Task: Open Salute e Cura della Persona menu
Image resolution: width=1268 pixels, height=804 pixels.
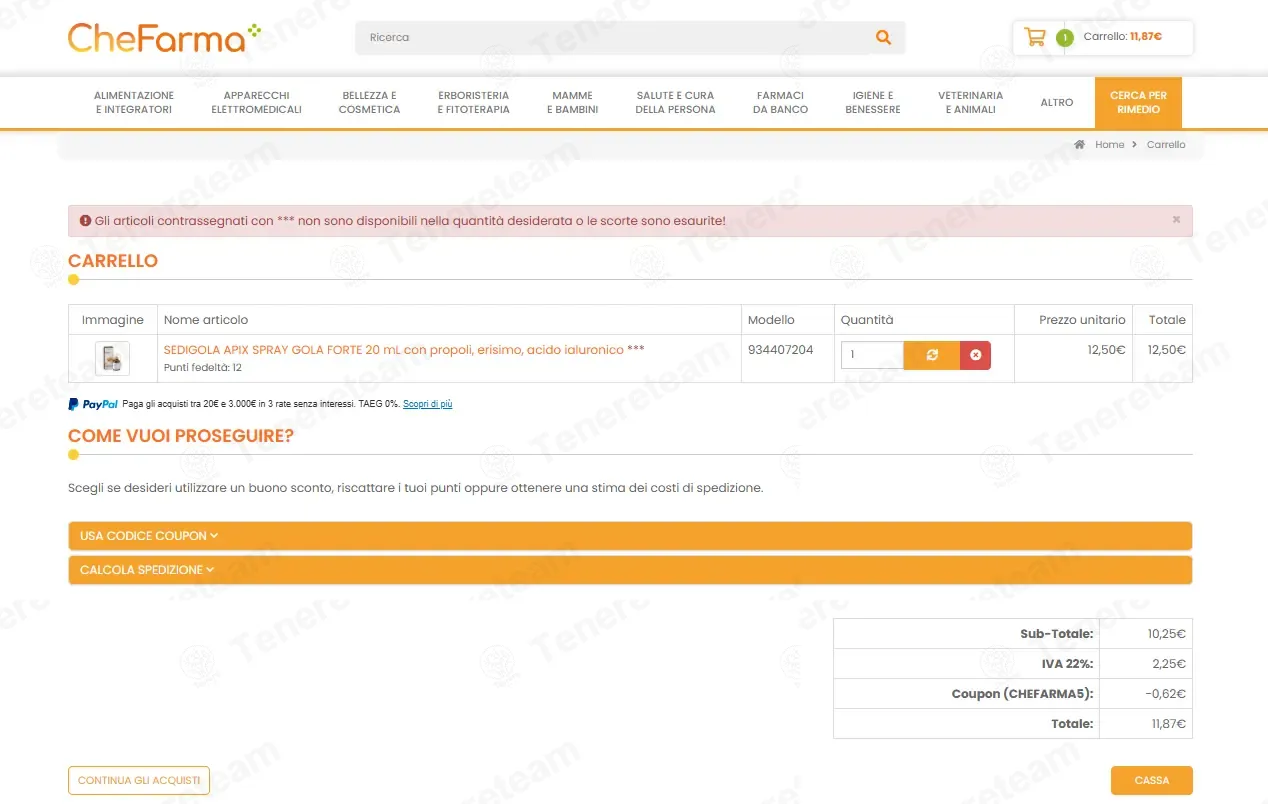Action: [x=675, y=103]
